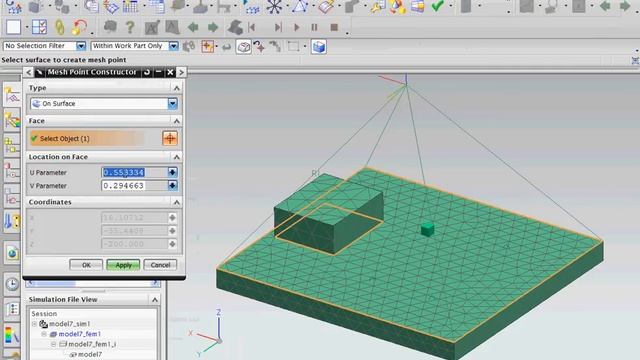The image size is (640, 360).
Task: Click the U Parameter value field
Action: pos(134,173)
